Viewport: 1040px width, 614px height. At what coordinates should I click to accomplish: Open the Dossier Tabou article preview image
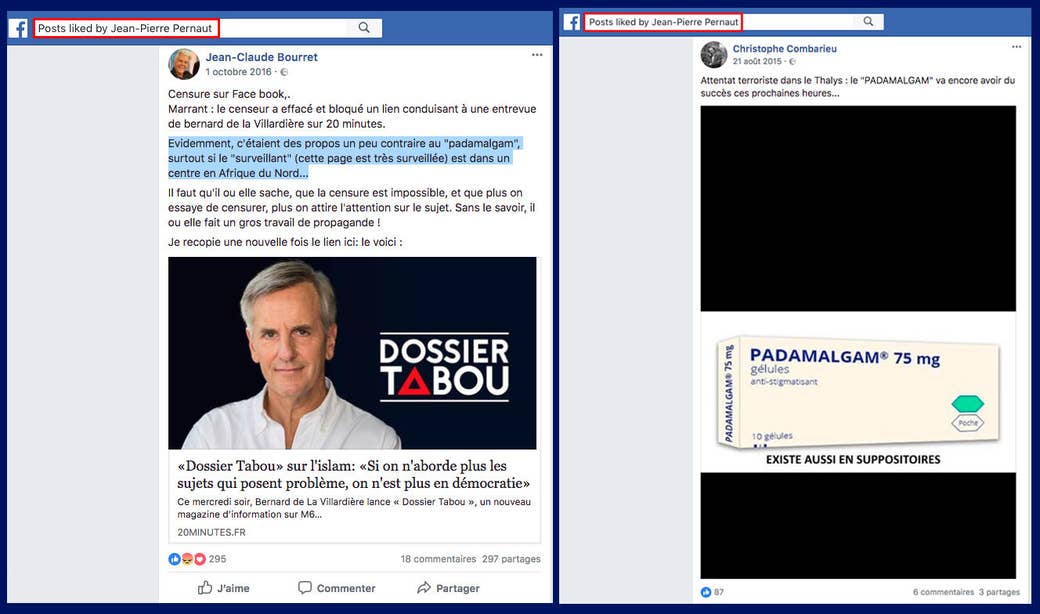click(x=352, y=353)
